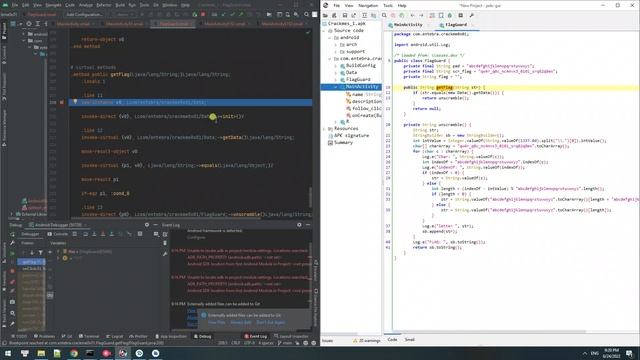This screenshot has height=360, width=640.
Task: Open the Navigation menu in JADX
Action: click(x=368, y=6)
